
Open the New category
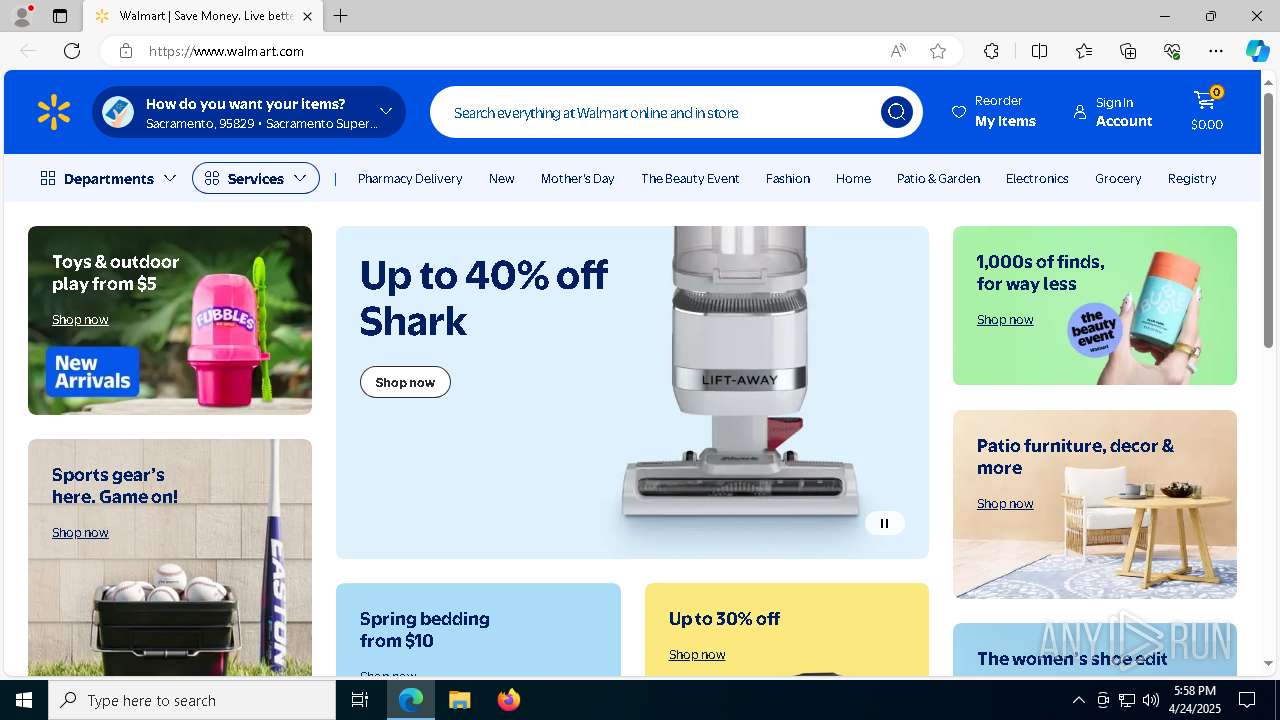[502, 178]
